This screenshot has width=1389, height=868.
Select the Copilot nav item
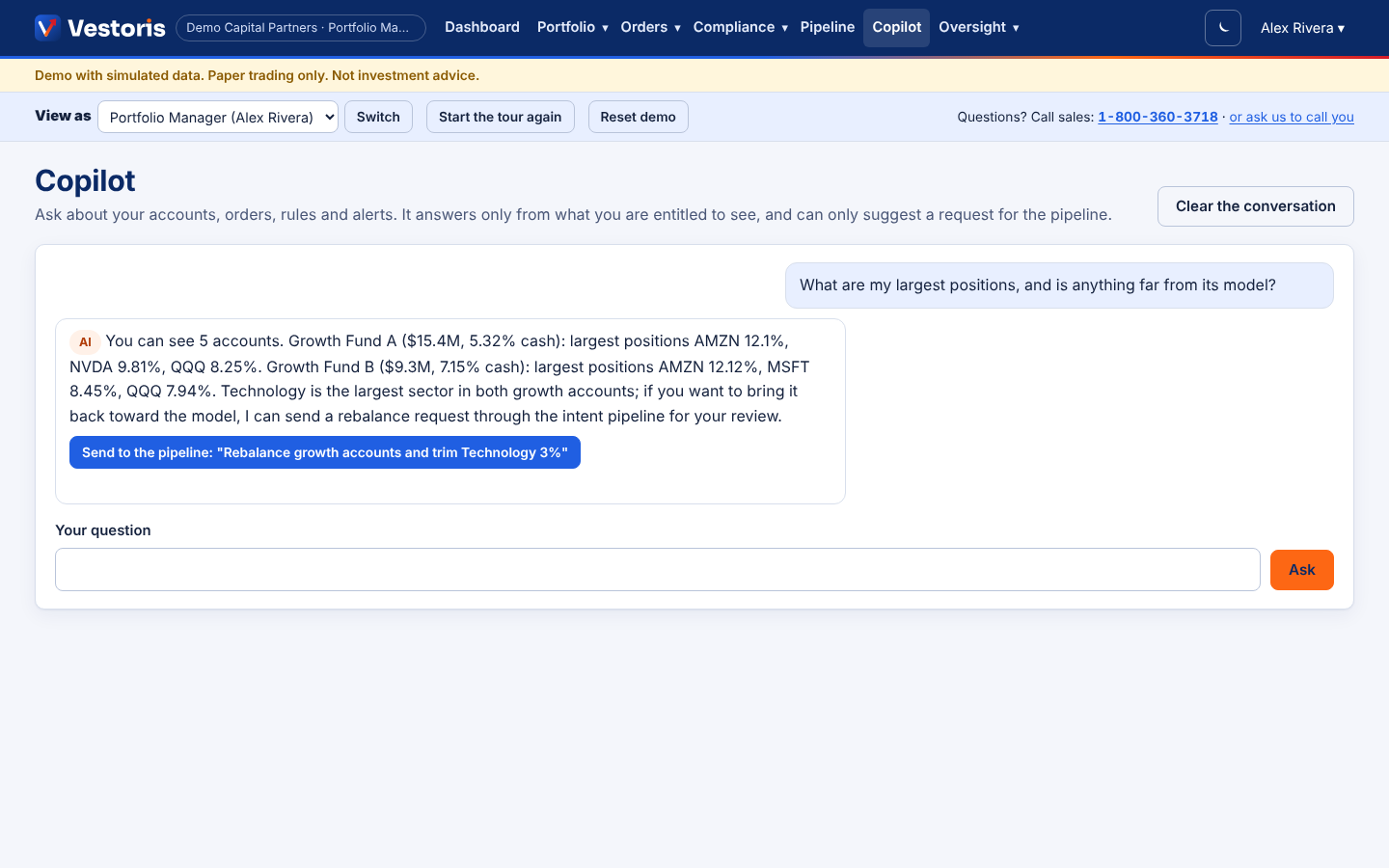pos(897,27)
